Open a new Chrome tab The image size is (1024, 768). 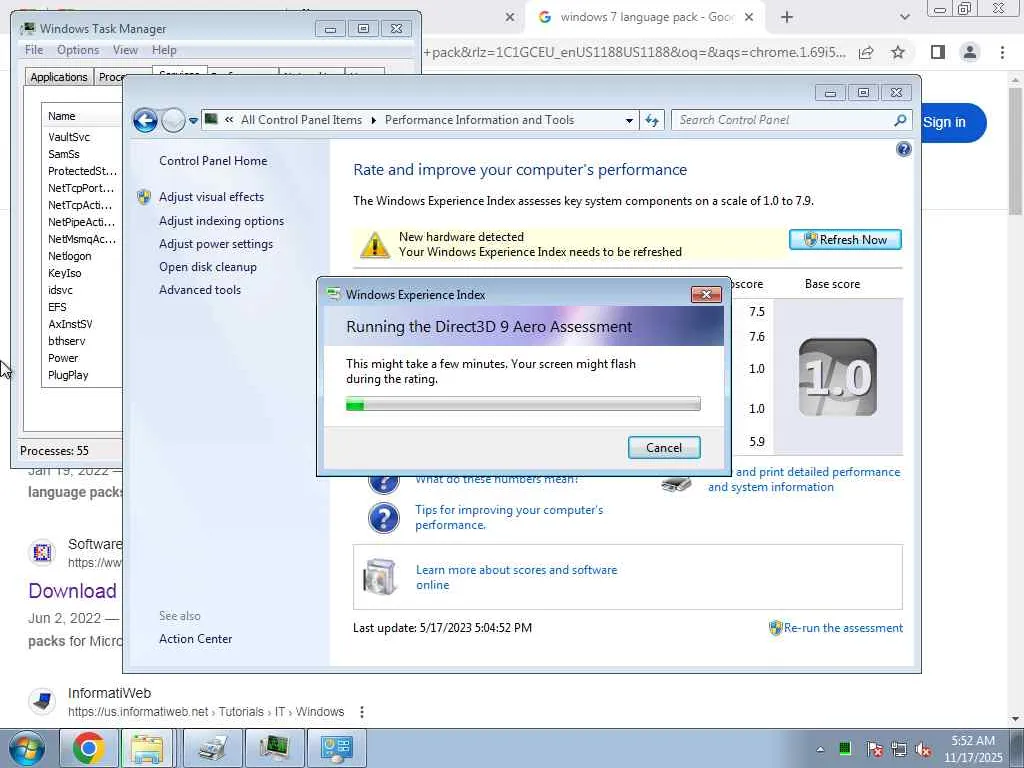tap(787, 18)
